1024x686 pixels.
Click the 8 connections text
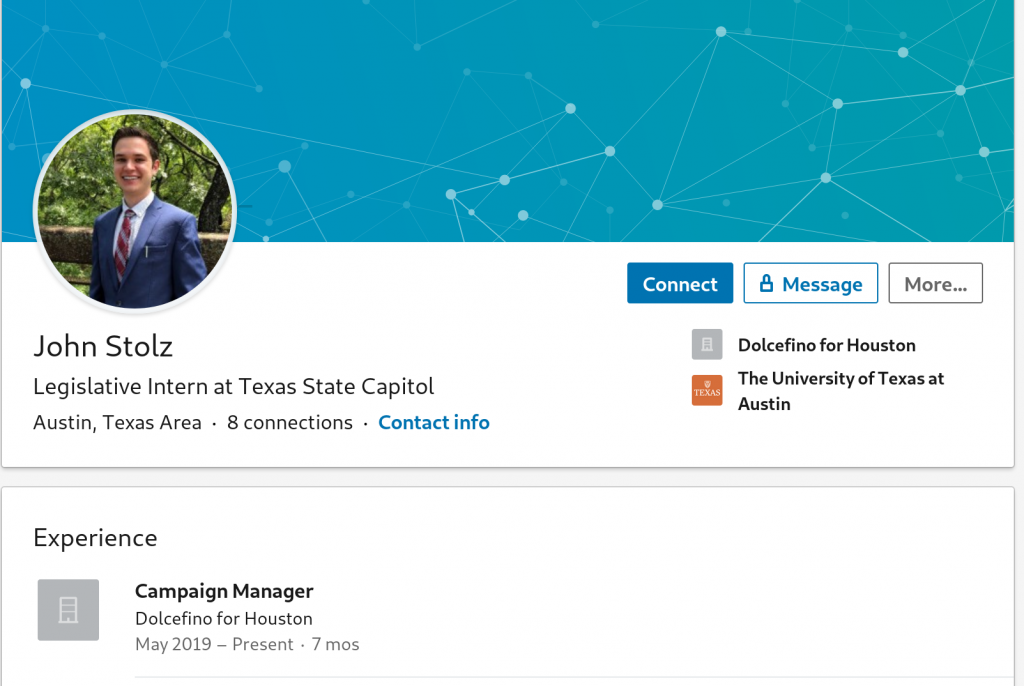point(289,423)
